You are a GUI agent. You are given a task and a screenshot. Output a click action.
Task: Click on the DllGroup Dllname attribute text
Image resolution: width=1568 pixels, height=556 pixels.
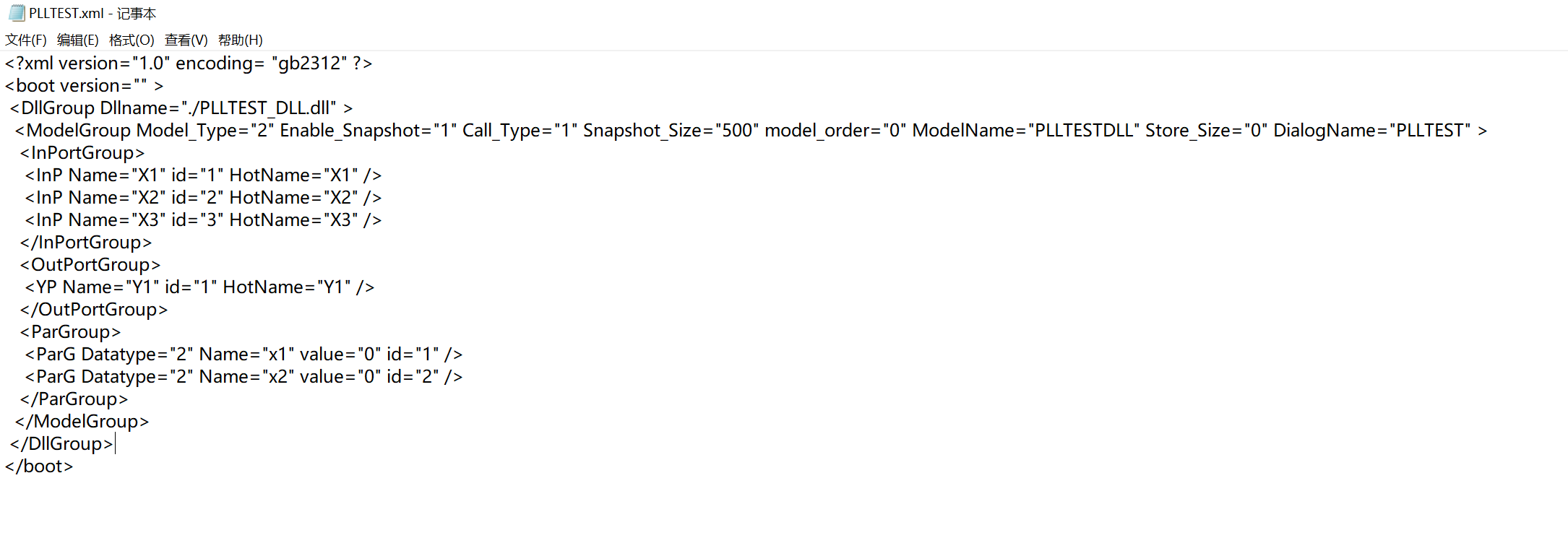pyautogui.click(x=217, y=108)
